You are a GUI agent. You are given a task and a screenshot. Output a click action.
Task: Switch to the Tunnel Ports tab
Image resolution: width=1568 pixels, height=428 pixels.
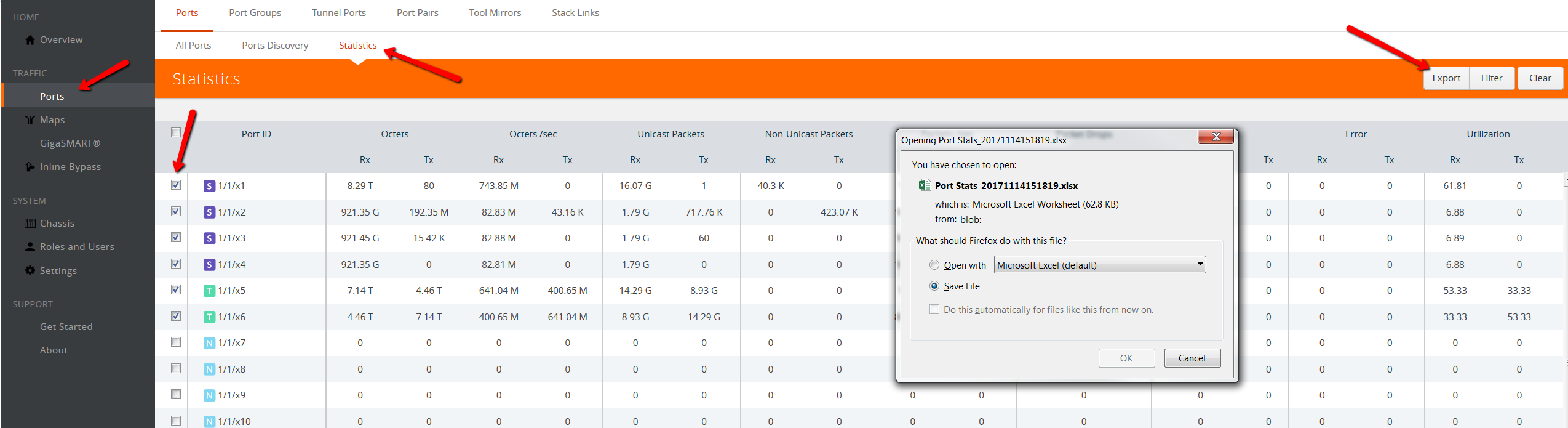point(338,13)
